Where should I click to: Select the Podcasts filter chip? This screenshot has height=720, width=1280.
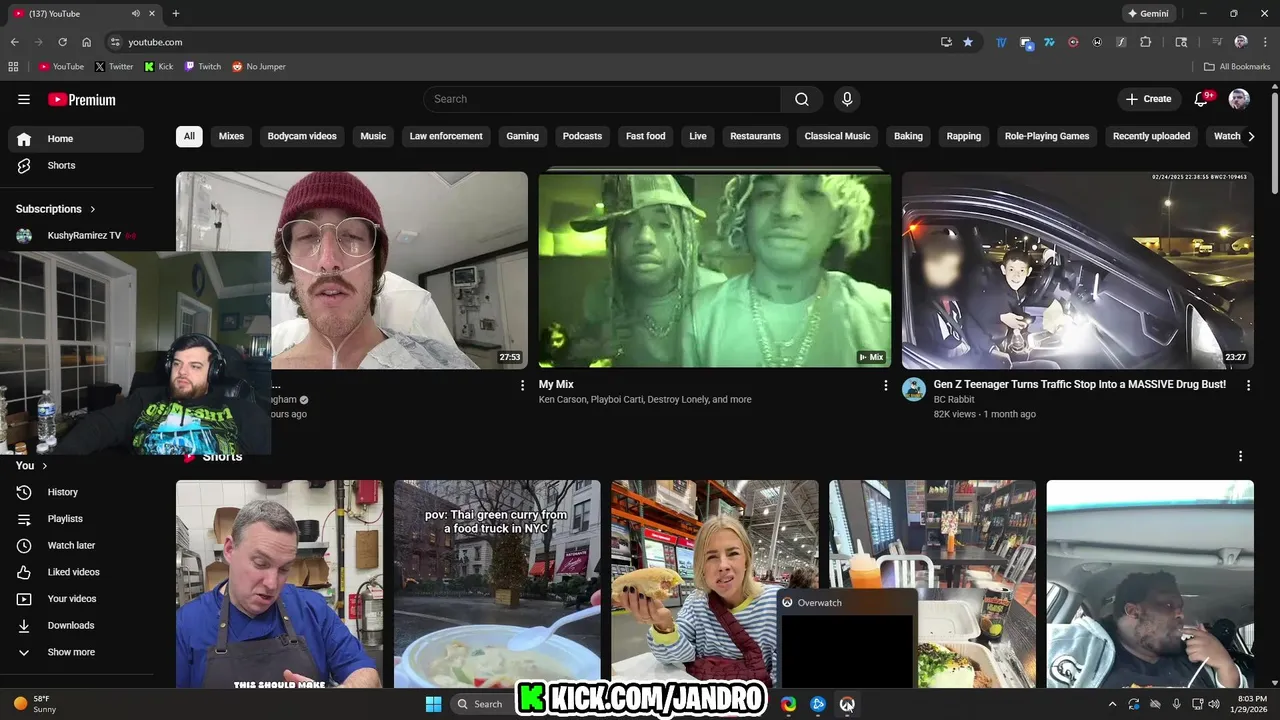click(x=582, y=136)
